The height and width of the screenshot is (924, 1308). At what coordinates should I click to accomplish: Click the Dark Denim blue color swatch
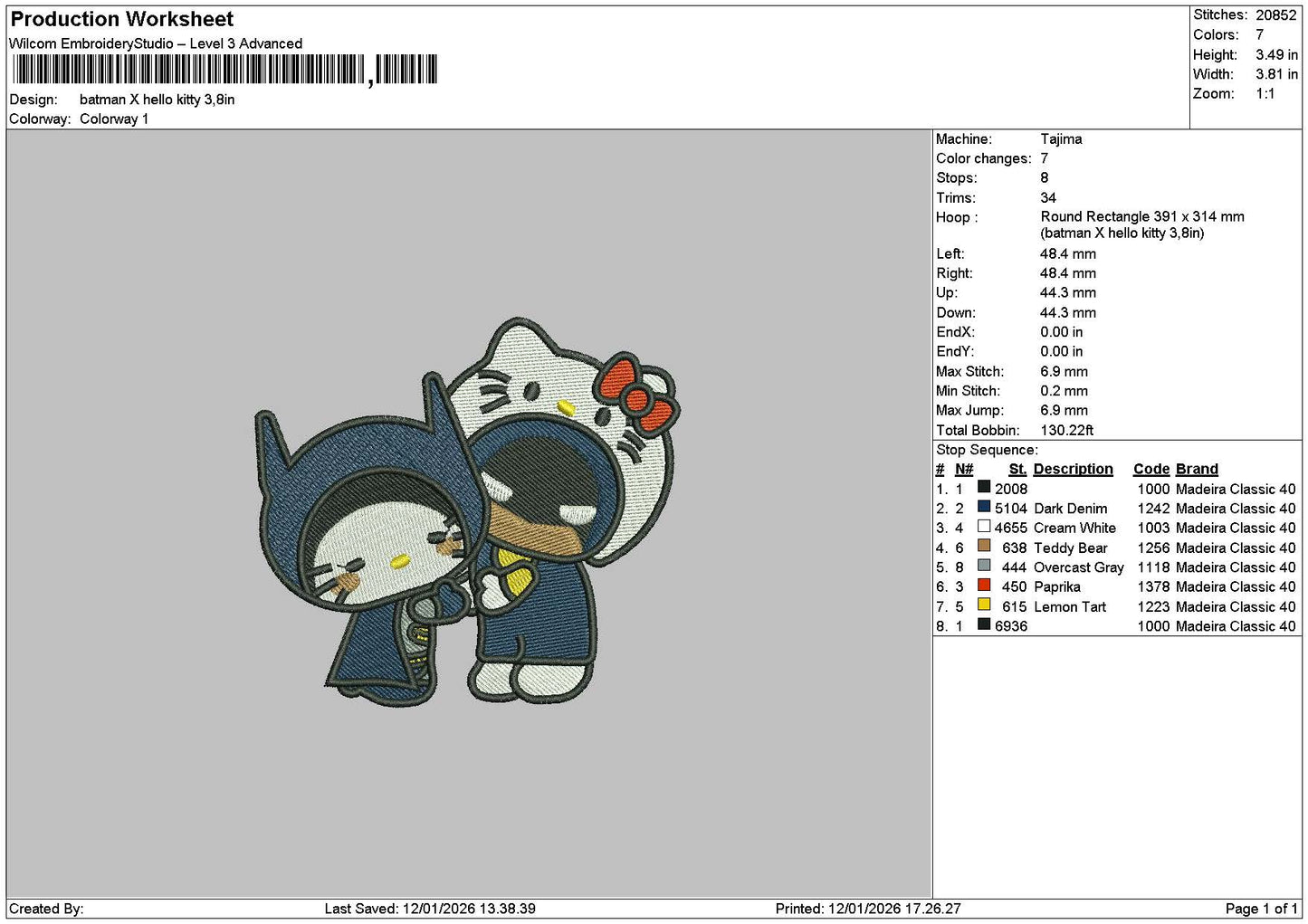point(984,508)
